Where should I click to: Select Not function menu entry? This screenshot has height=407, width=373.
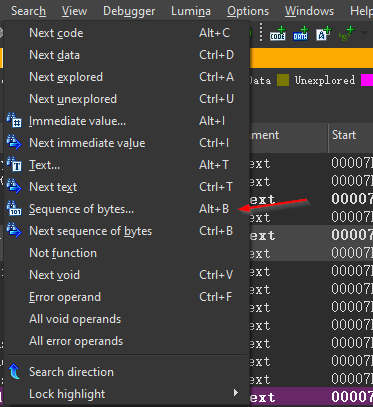(x=127, y=253)
